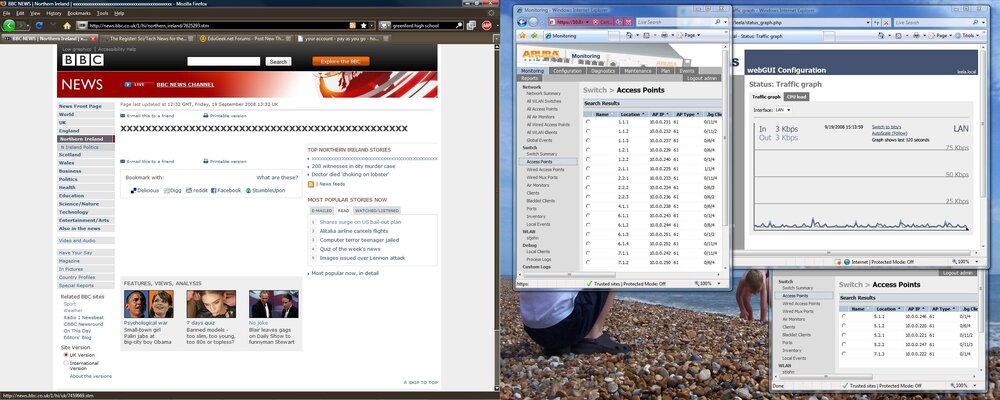Bookmark page with star icon in Firefox

364,26
